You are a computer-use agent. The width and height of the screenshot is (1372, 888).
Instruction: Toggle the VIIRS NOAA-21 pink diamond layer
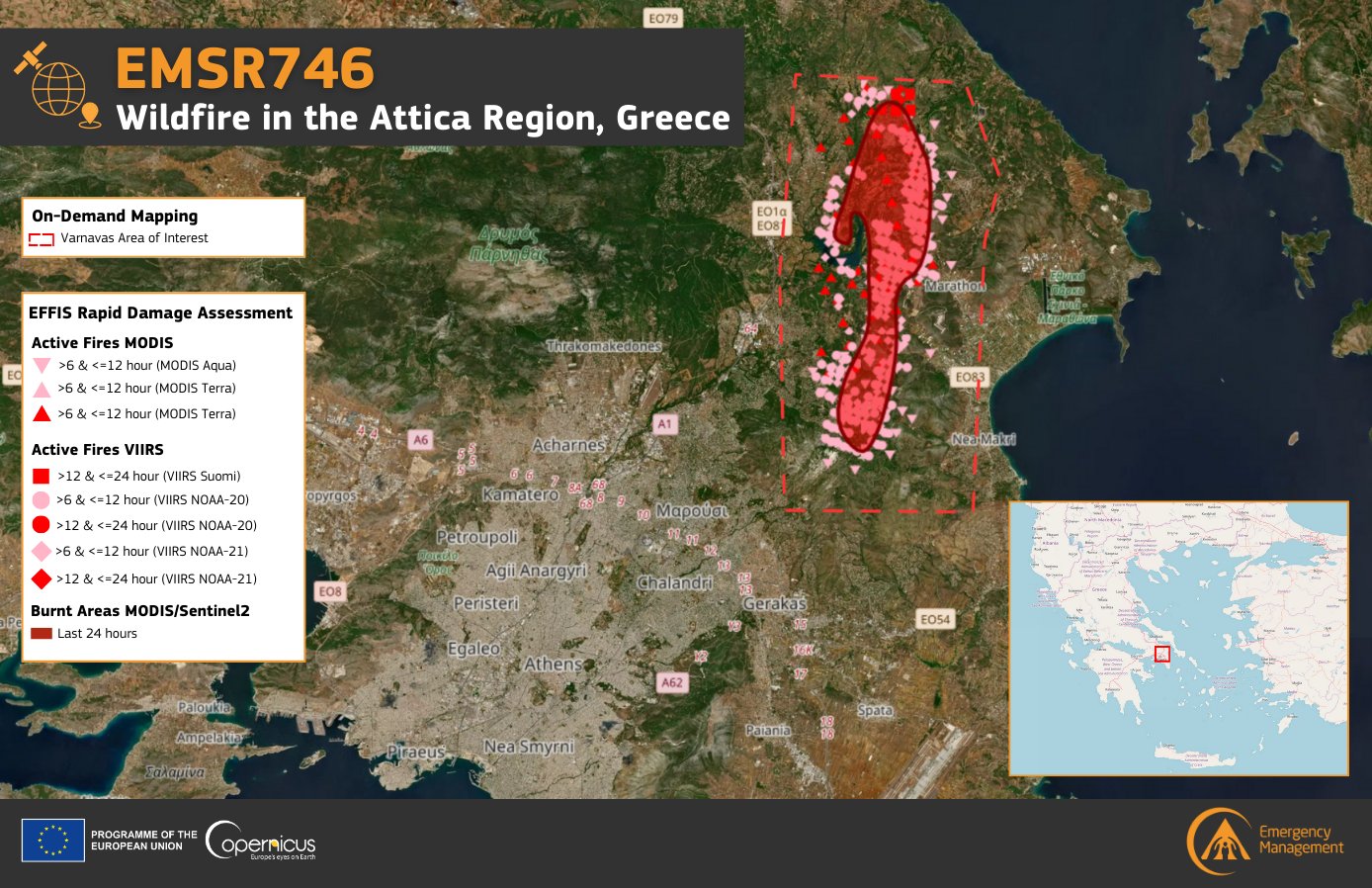click(x=41, y=551)
